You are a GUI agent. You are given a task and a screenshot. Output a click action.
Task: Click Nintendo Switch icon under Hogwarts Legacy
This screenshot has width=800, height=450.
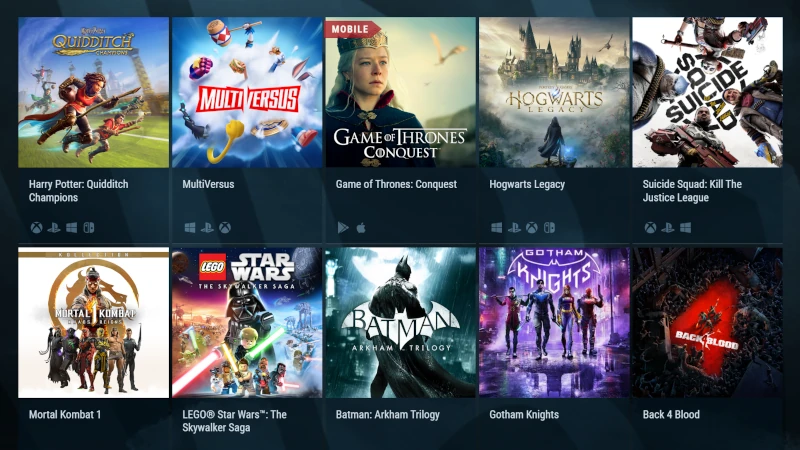(549, 228)
